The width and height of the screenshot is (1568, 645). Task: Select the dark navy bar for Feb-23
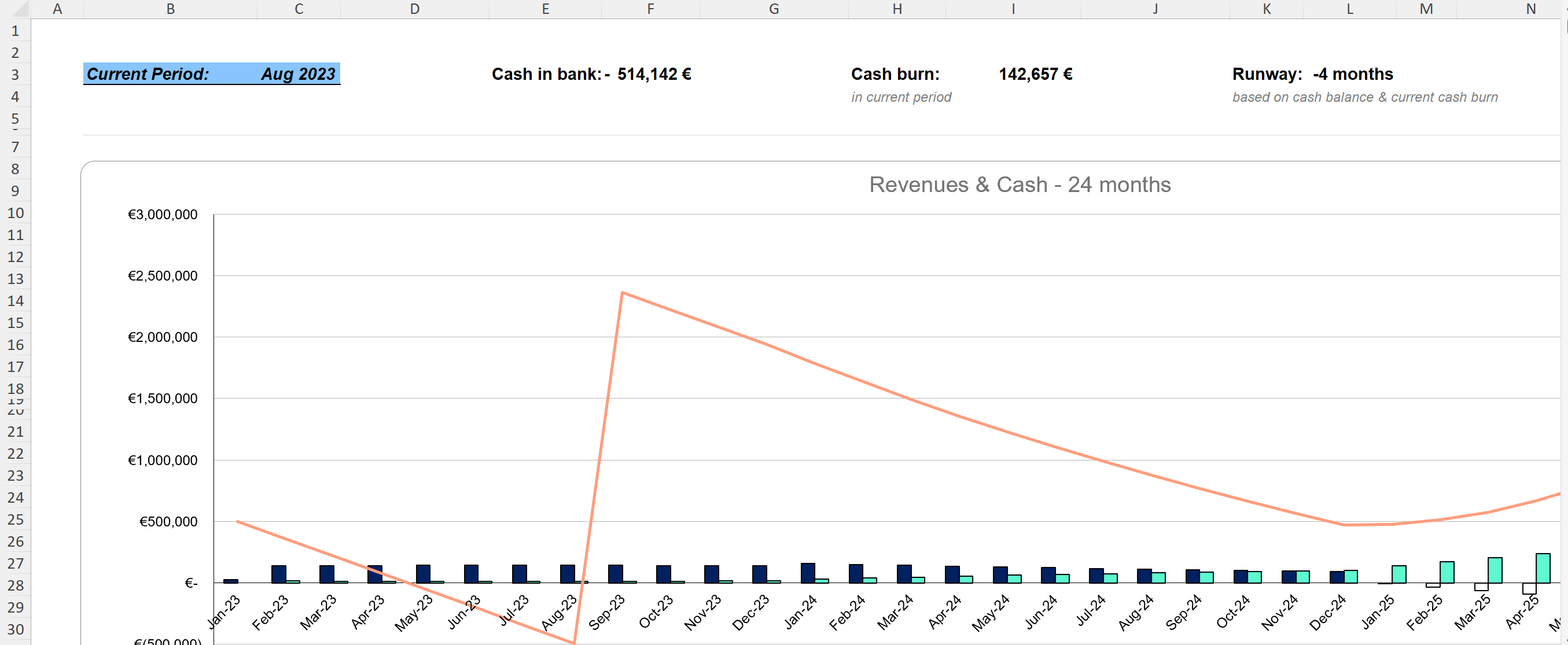tap(279, 574)
